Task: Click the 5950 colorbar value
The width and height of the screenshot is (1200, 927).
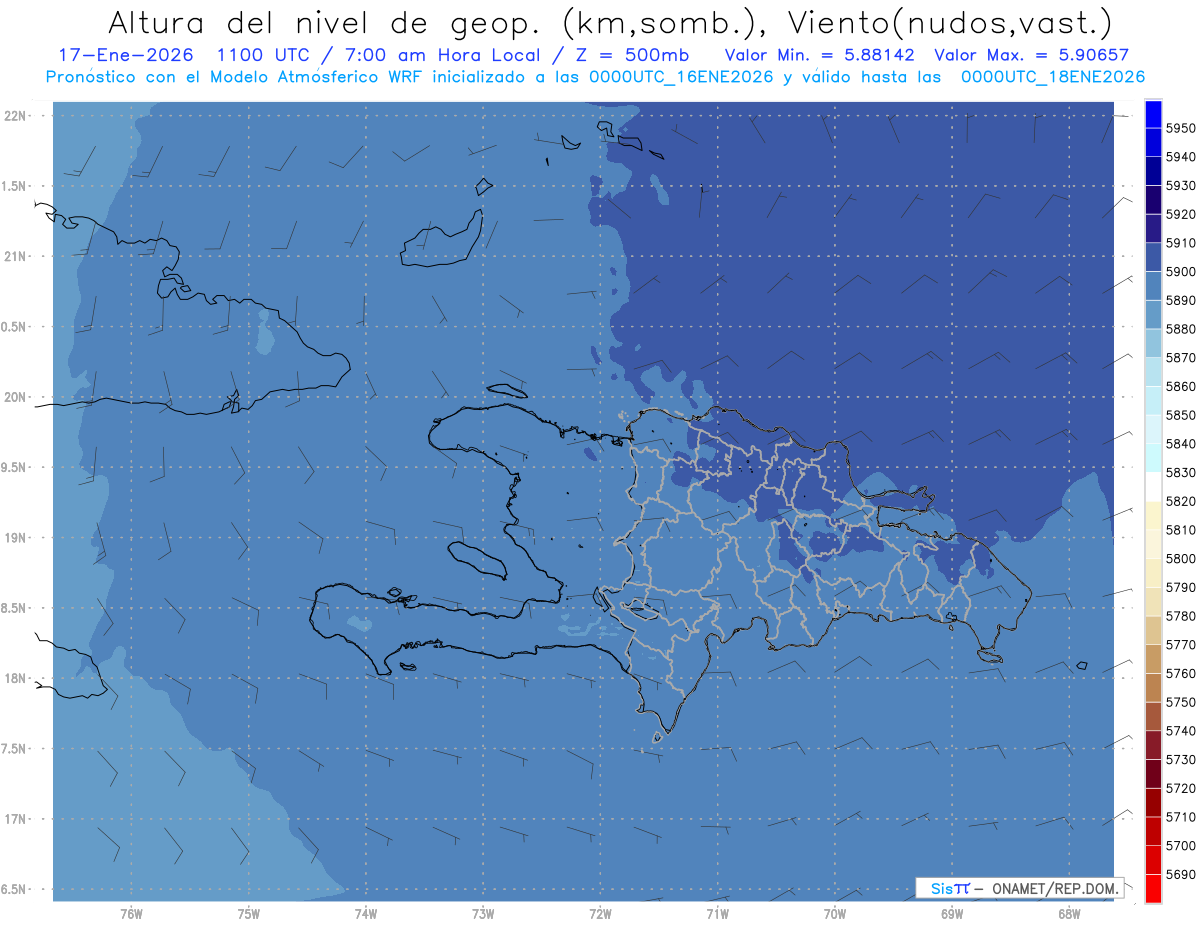Action: pos(1181,128)
